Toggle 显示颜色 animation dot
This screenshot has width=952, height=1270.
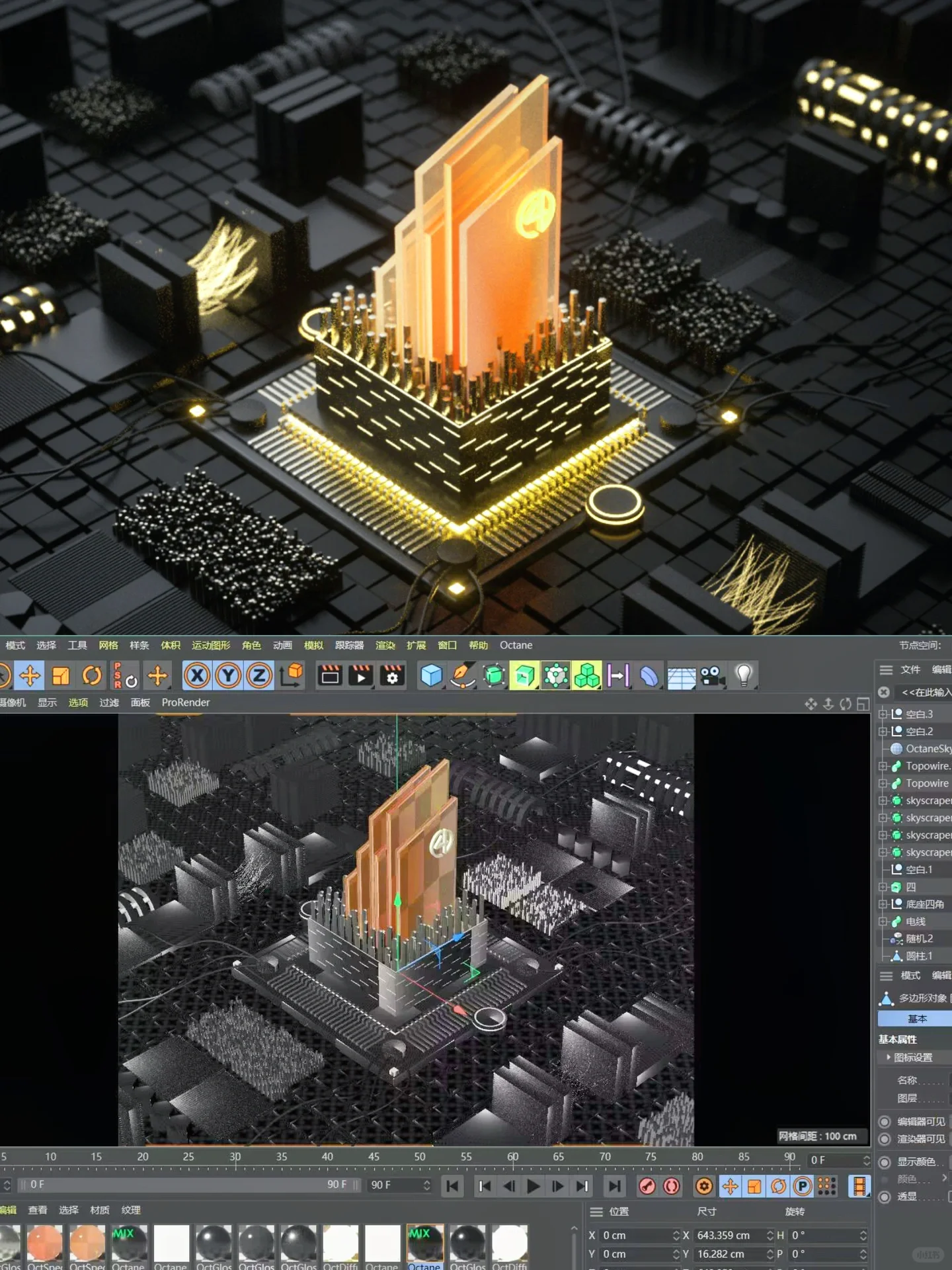click(x=885, y=1162)
